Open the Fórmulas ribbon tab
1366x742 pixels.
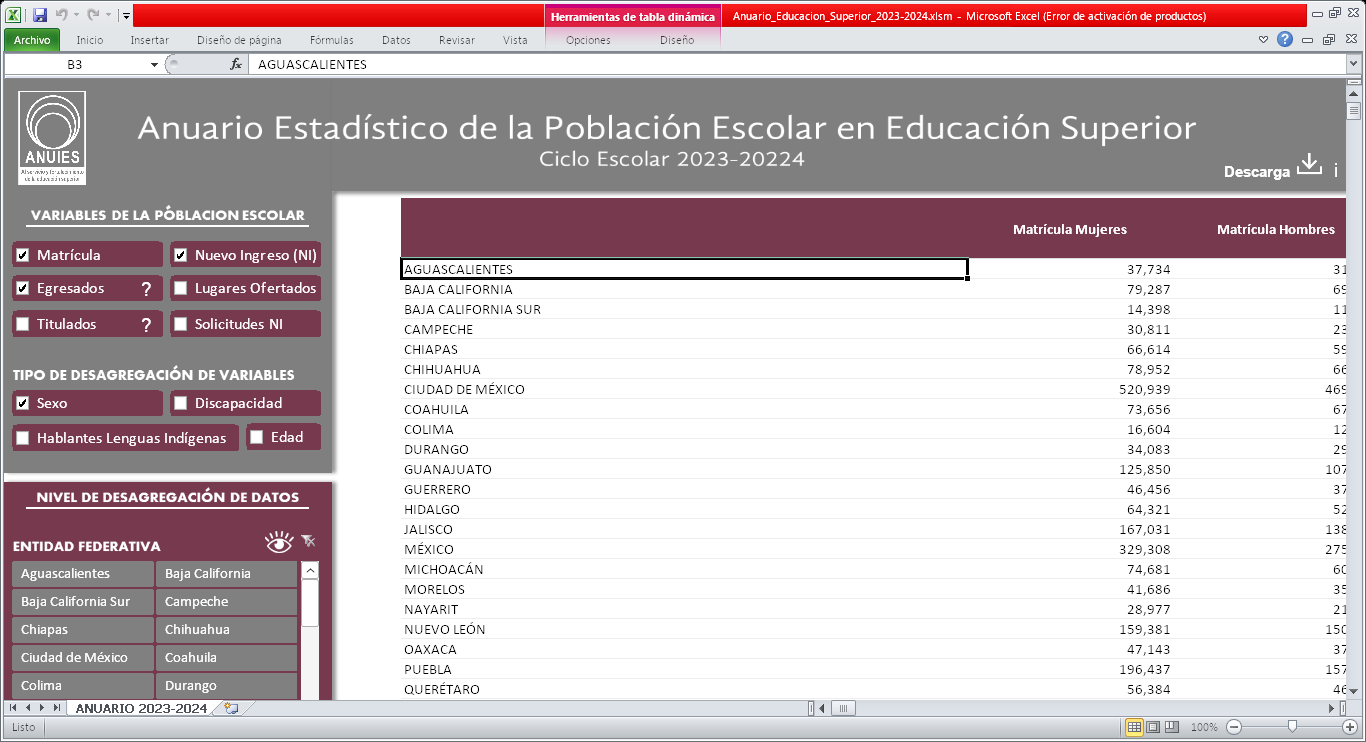[331, 40]
